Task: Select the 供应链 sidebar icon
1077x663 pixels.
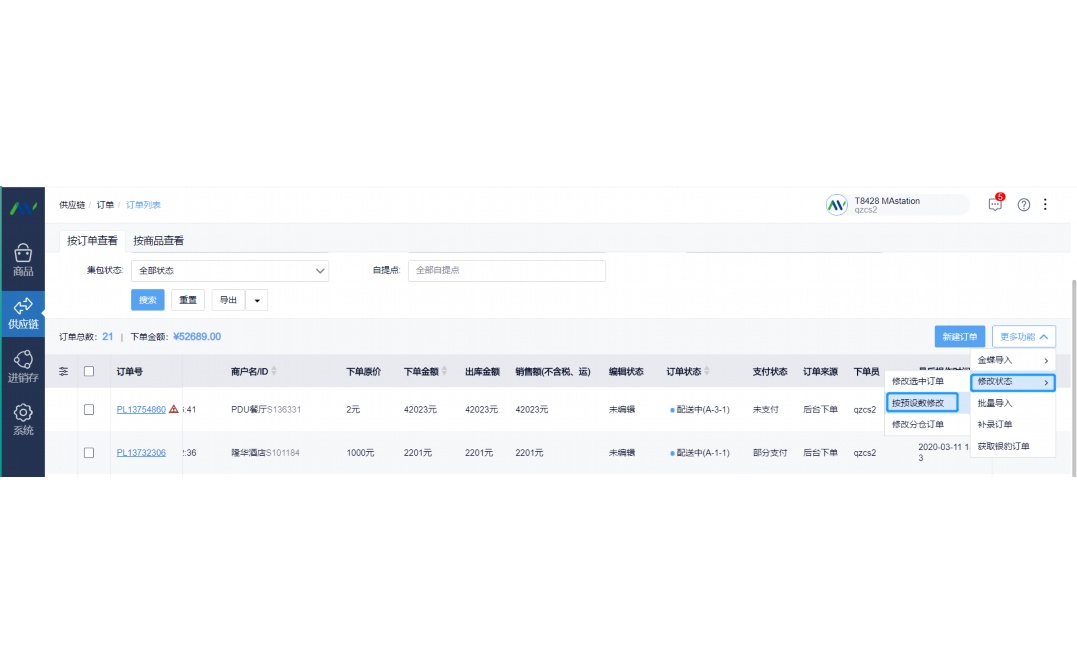Action: [x=22, y=312]
